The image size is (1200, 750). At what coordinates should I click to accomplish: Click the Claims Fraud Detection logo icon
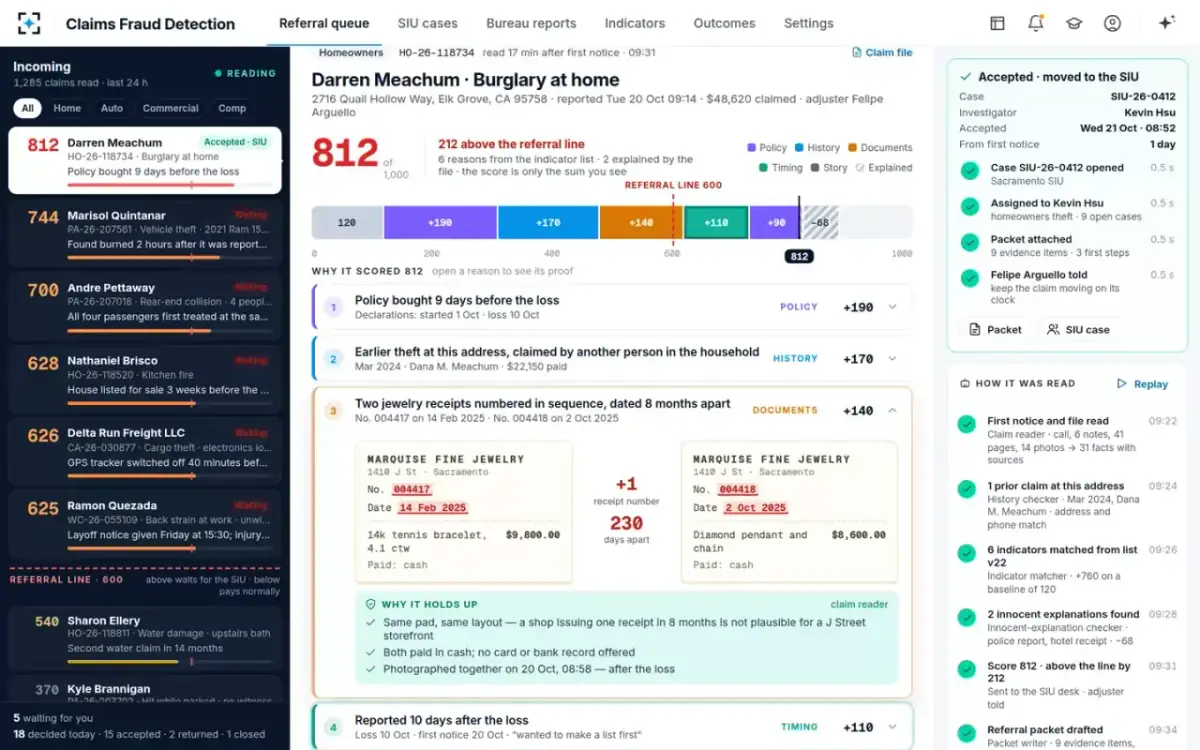point(30,23)
